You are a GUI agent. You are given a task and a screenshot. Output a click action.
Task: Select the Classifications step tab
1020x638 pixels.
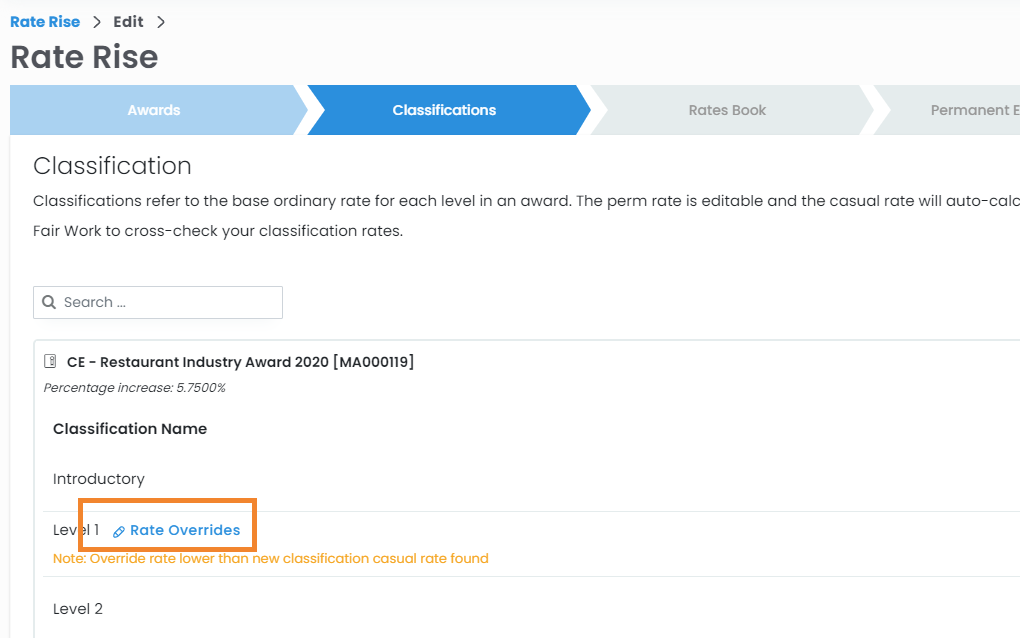[x=444, y=110]
